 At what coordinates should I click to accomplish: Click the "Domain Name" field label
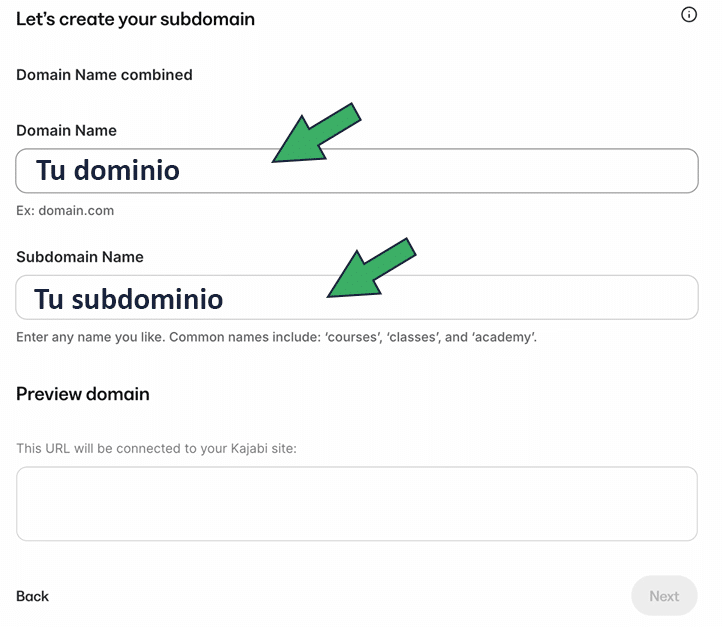[x=66, y=131]
